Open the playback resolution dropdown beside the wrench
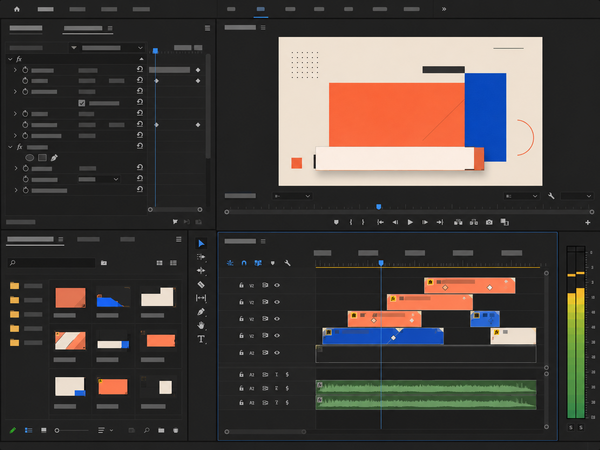The height and width of the screenshot is (450, 600). pos(521,196)
